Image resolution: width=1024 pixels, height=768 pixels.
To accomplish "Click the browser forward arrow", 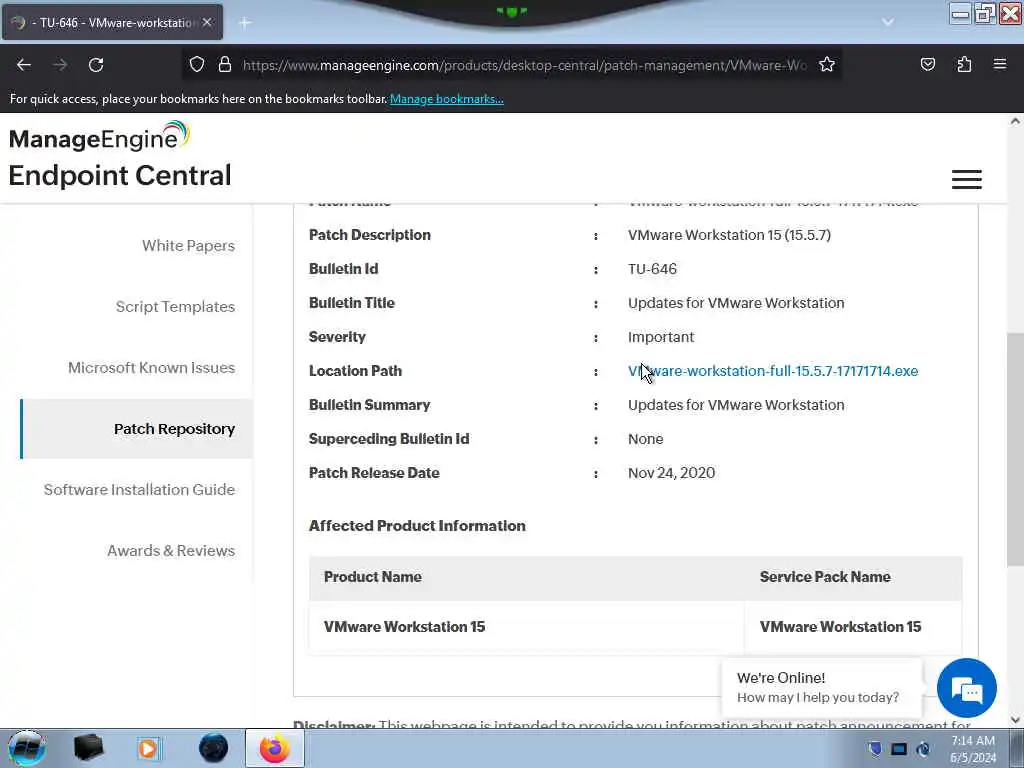I will [x=60, y=65].
